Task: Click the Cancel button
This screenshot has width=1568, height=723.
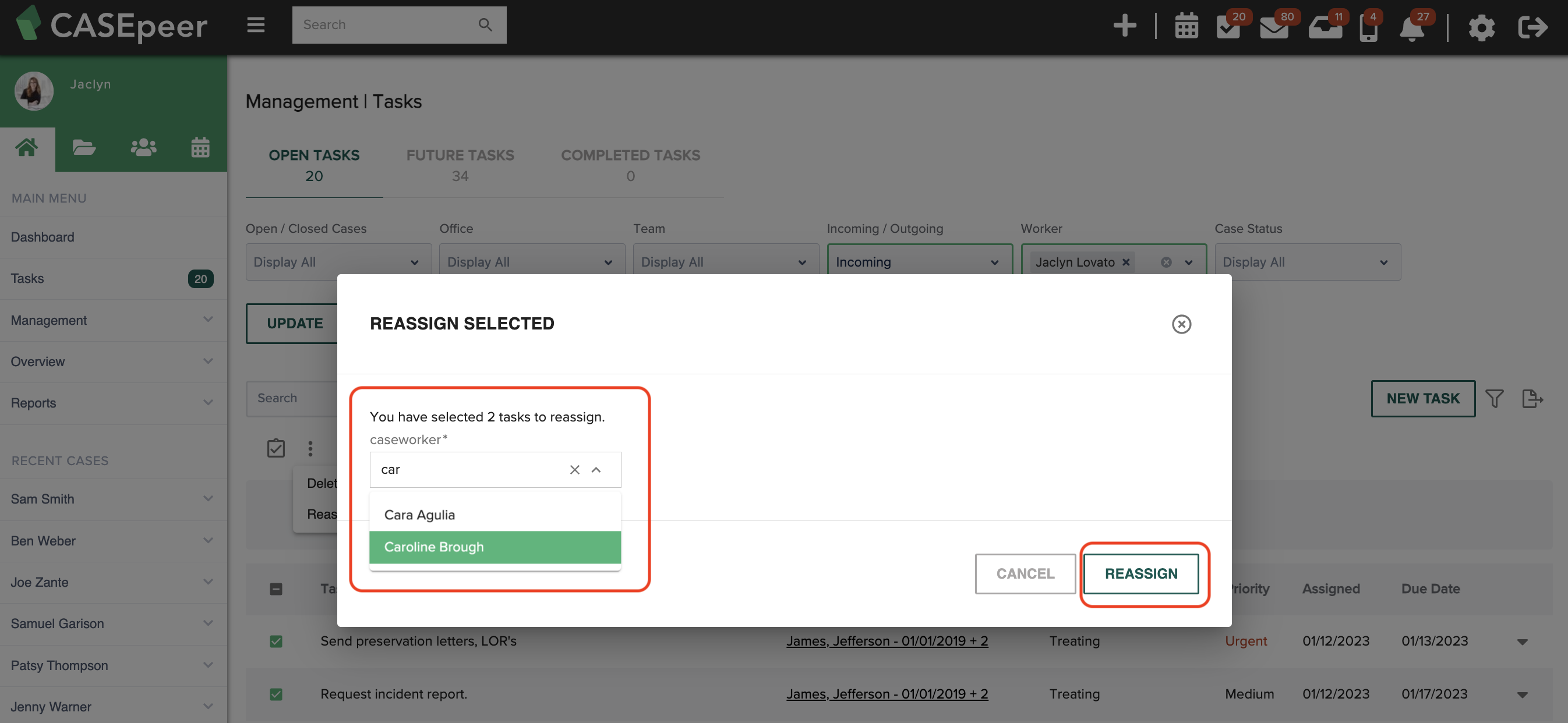Action: 1025,574
